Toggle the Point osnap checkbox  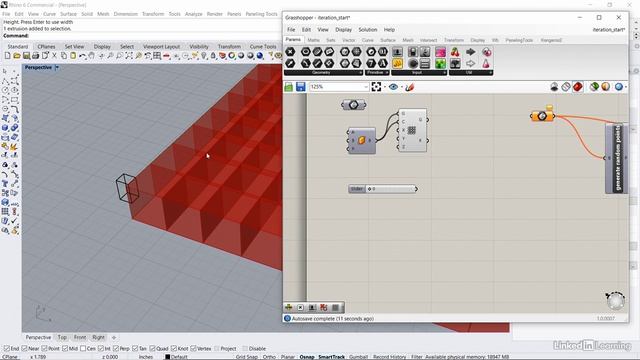pos(45,349)
